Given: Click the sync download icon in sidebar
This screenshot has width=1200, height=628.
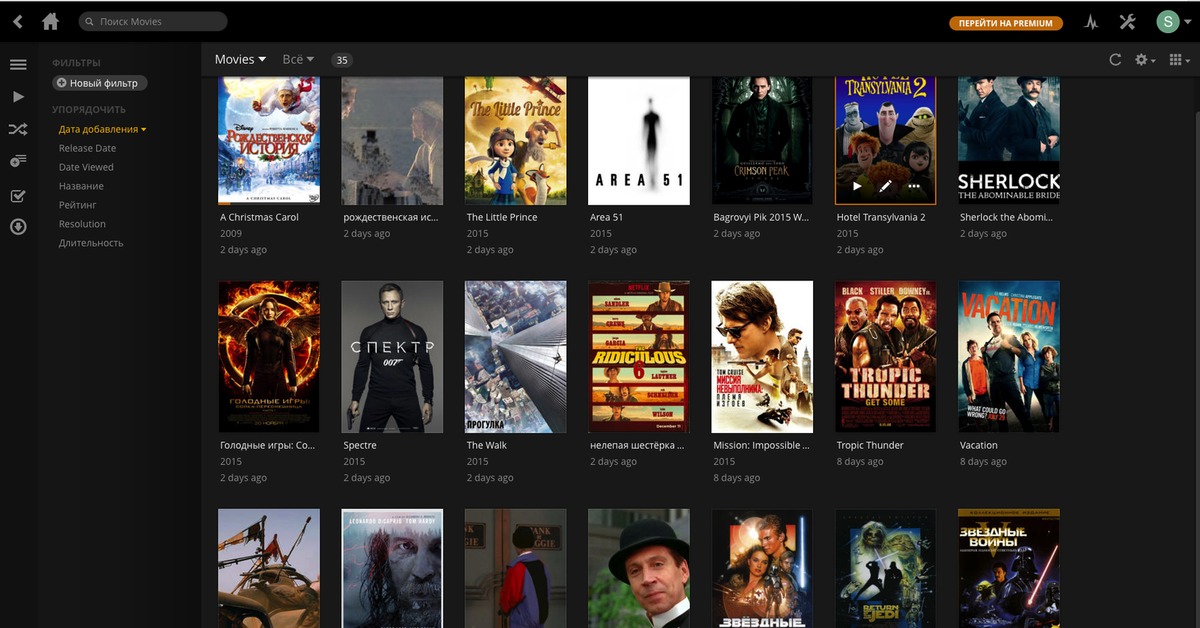Looking at the screenshot, I should 18,225.
